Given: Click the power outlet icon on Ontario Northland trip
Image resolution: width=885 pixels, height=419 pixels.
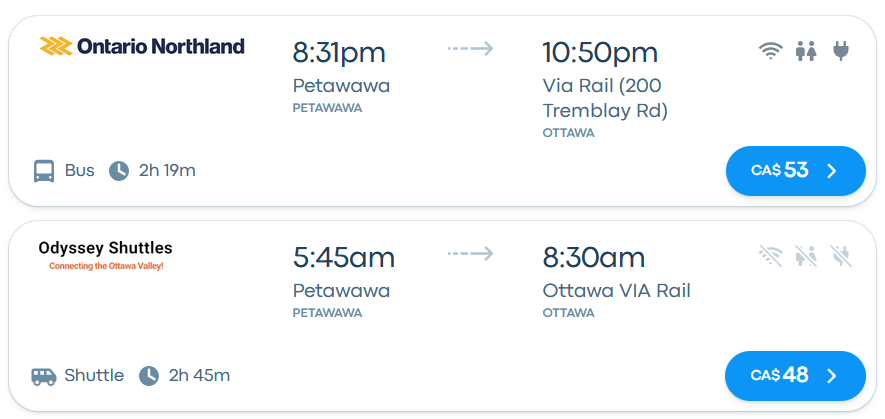Looking at the screenshot, I should [x=841, y=51].
